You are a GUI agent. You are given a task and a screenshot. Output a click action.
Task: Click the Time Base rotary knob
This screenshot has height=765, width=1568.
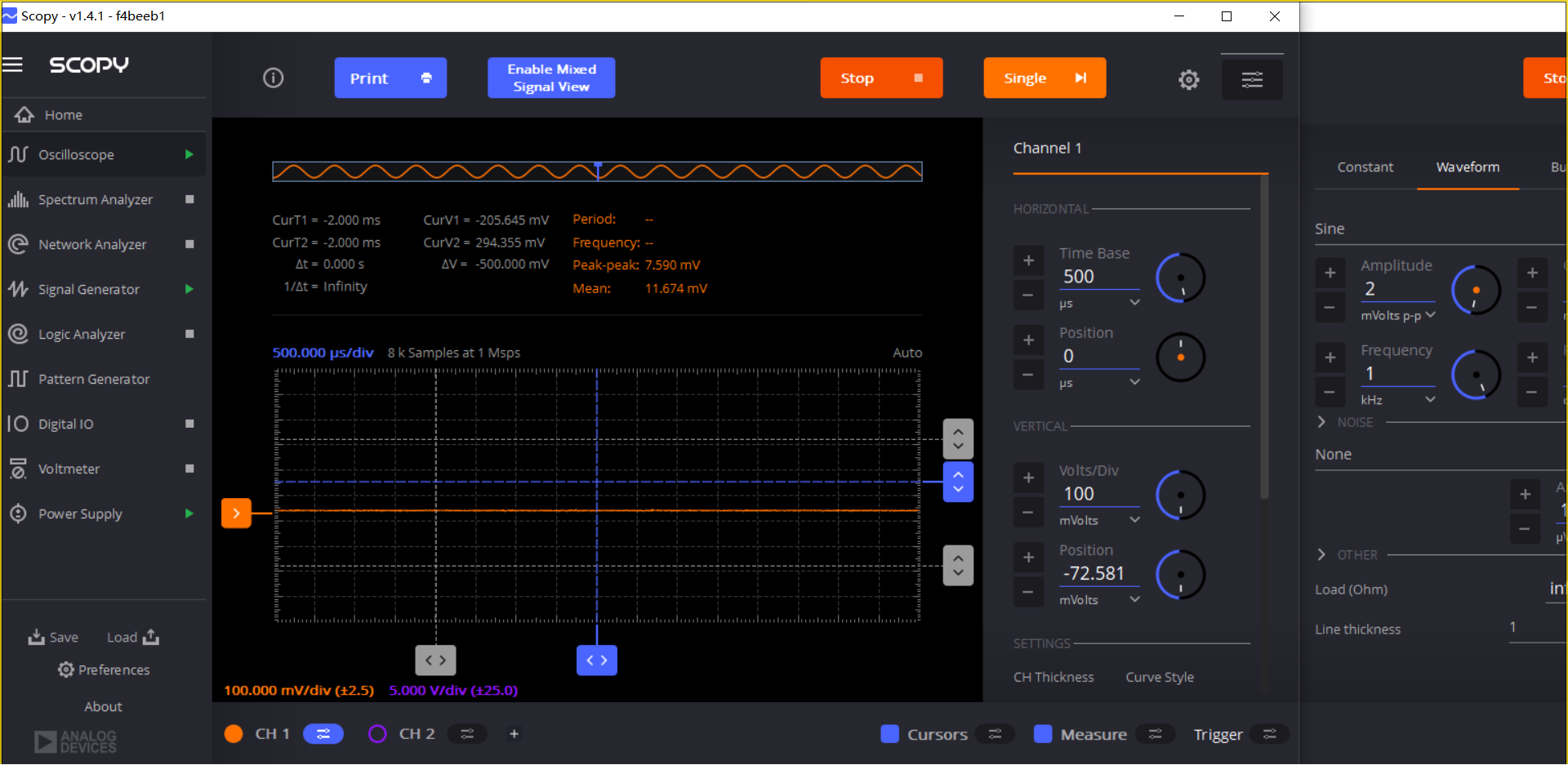click(x=1180, y=278)
